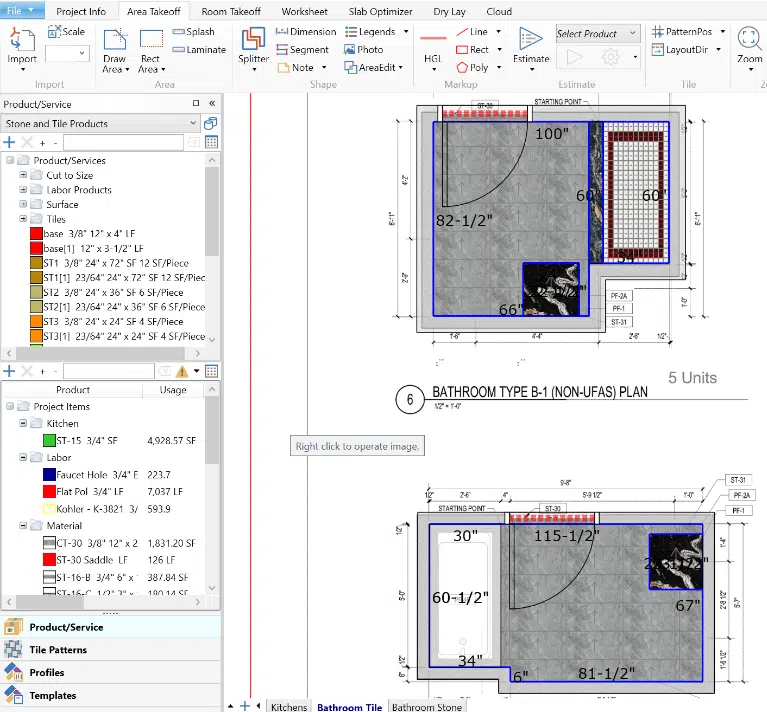Viewport: 767px width, 712px height.
Task: Select the green ST-15 color swatch
Action: click(49, 440)
